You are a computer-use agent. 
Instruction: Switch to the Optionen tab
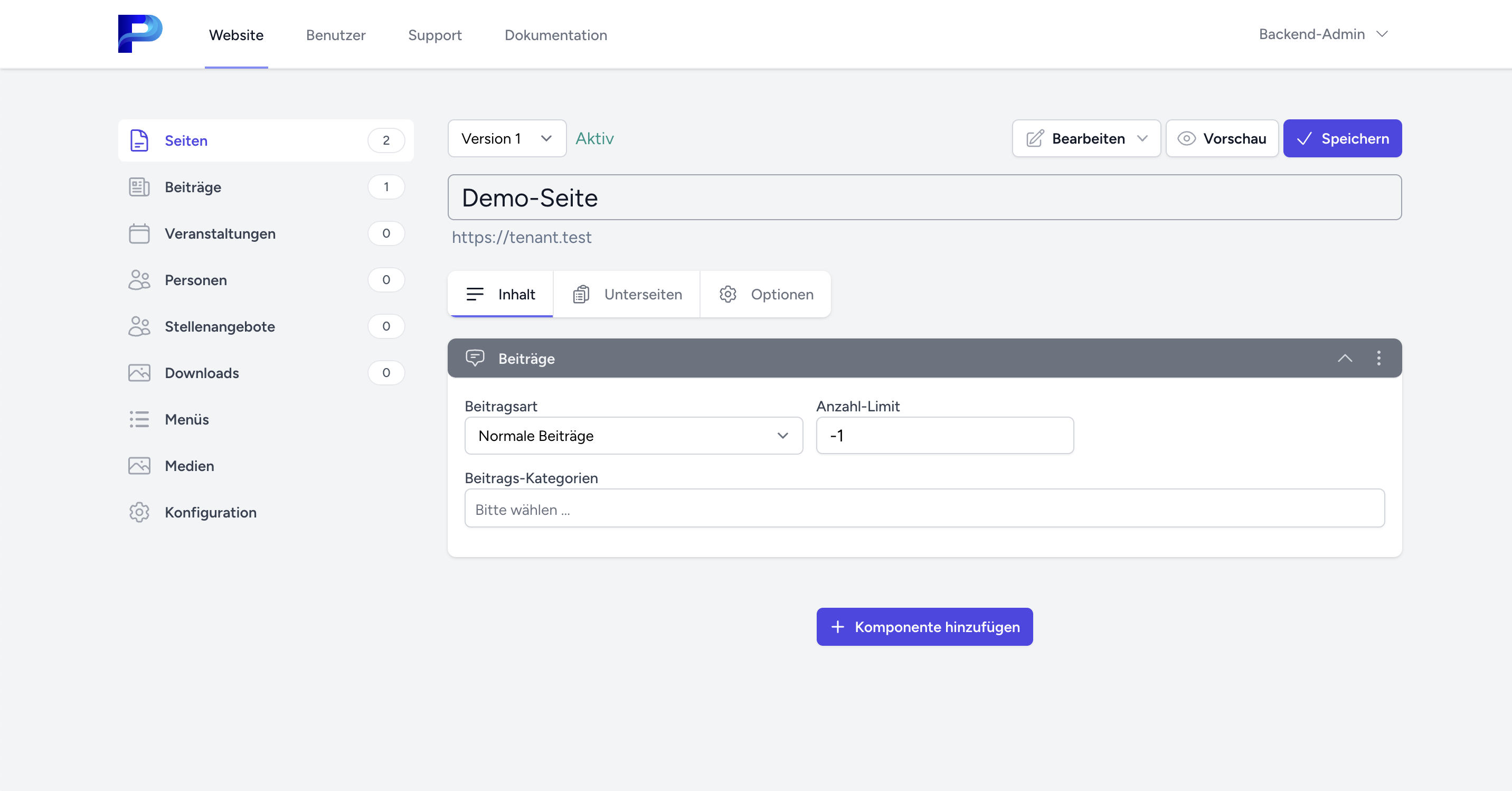[x=766, y=294]
